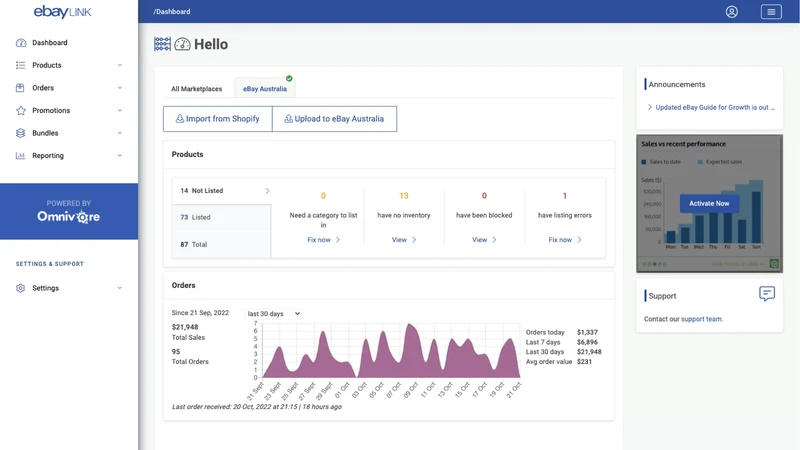Expand the Bundles sidebar menu chevron
Screen dimensions: 800x450
click(120, 133)
